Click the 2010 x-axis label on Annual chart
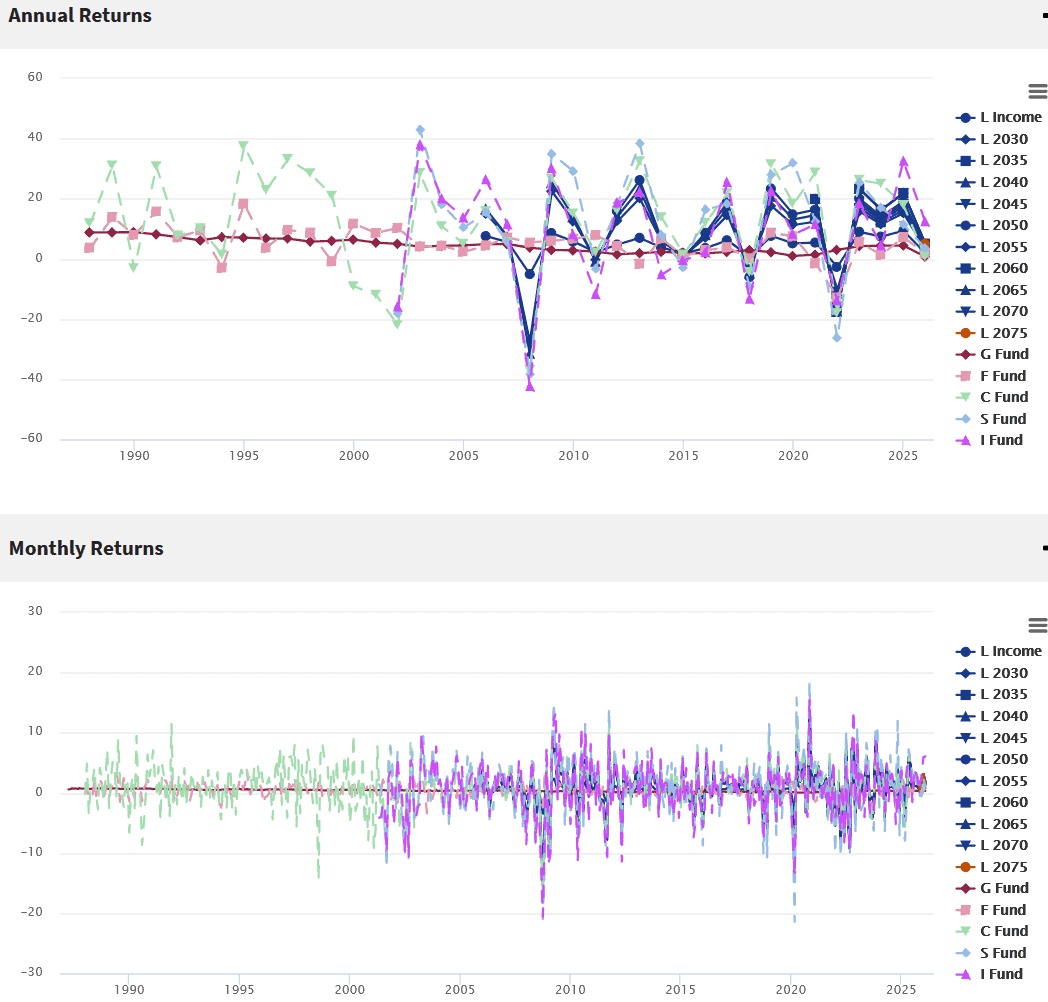 (x=573, y=456)
